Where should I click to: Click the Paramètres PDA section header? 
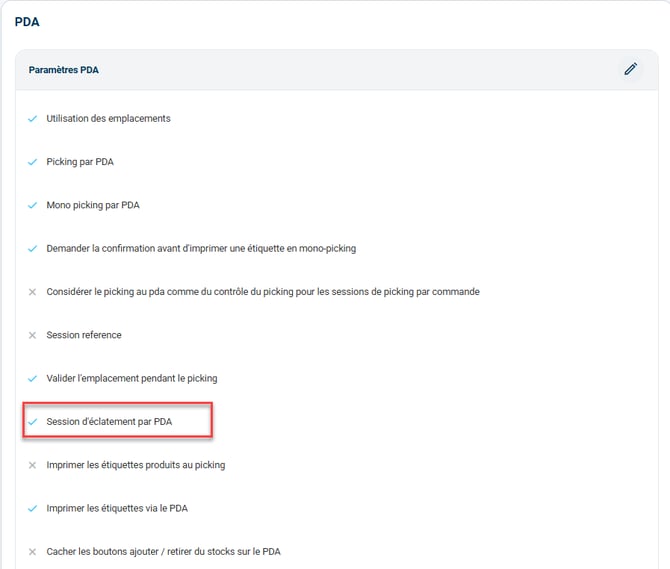[x=64, y=70]
